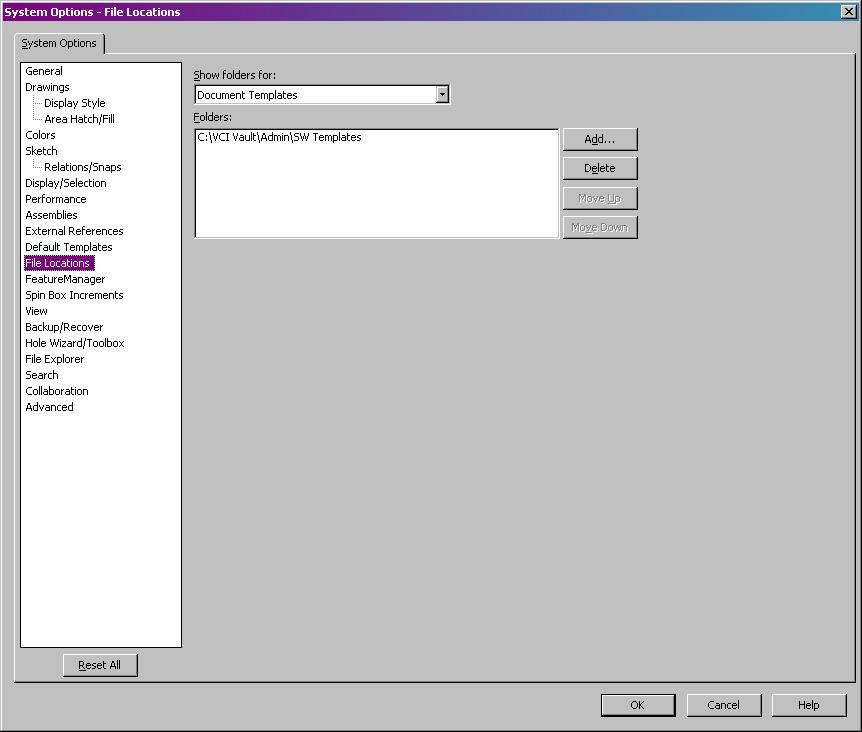
Task: Click the Move Down button
Action: tap(600, 228)
